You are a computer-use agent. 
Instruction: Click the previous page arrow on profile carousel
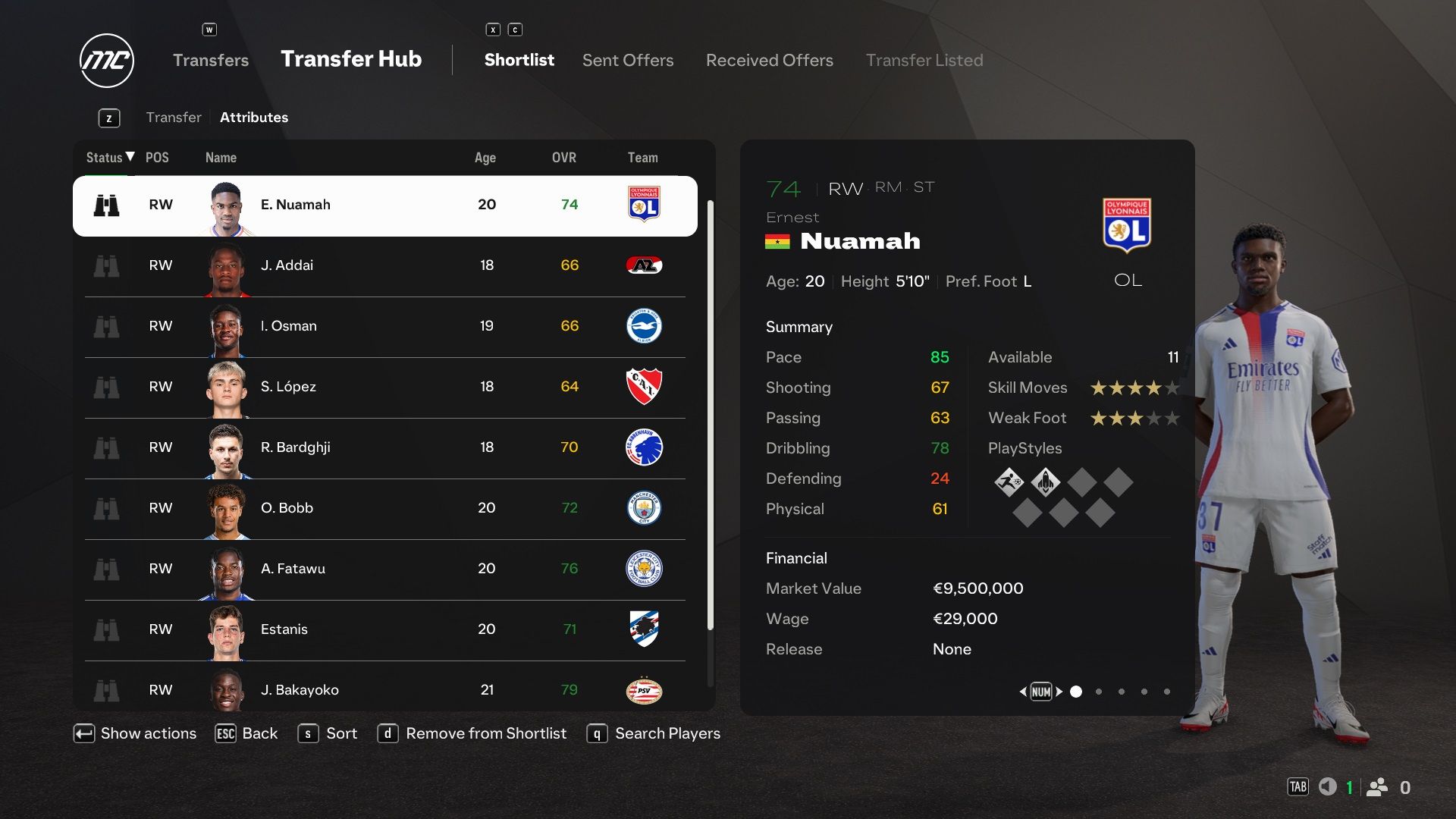coord(1024,691)
